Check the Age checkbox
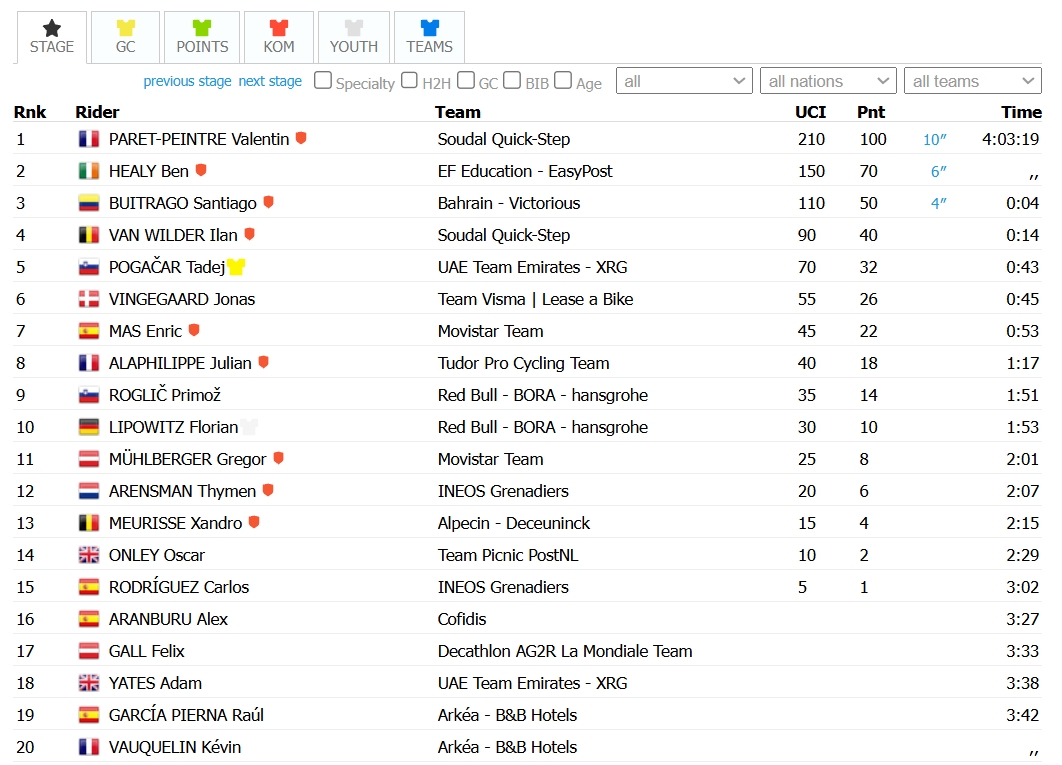Viewport: 1062px width, 765px height. pos(563,81)
